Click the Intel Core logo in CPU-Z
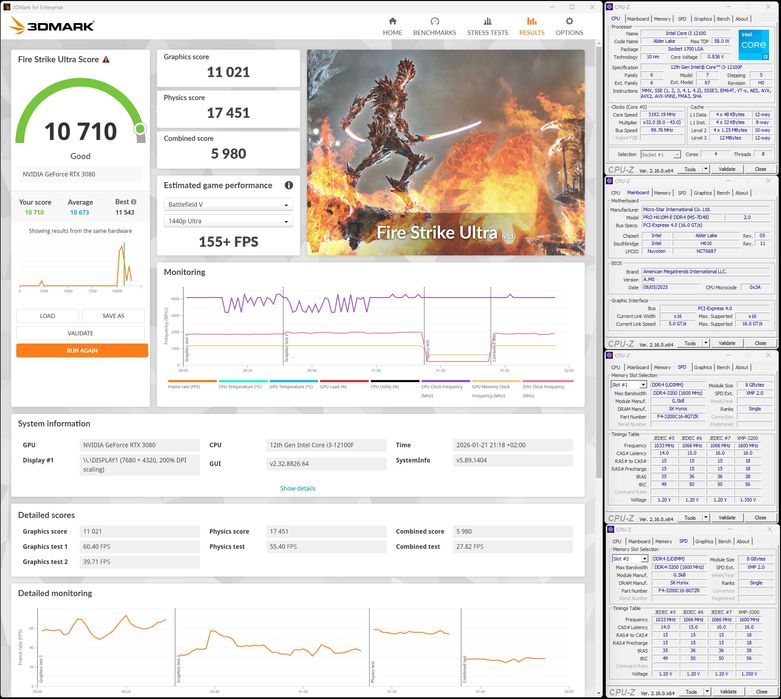The image size is (781, 699). click(754, 44)
